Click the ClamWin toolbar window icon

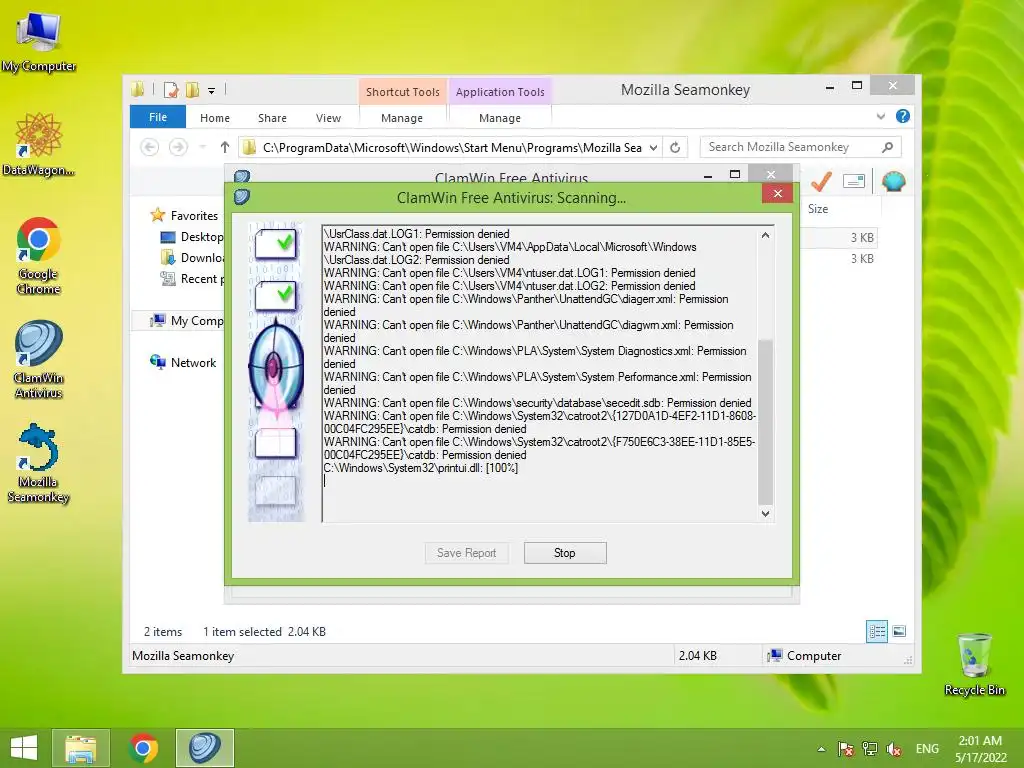pos(854,182)
